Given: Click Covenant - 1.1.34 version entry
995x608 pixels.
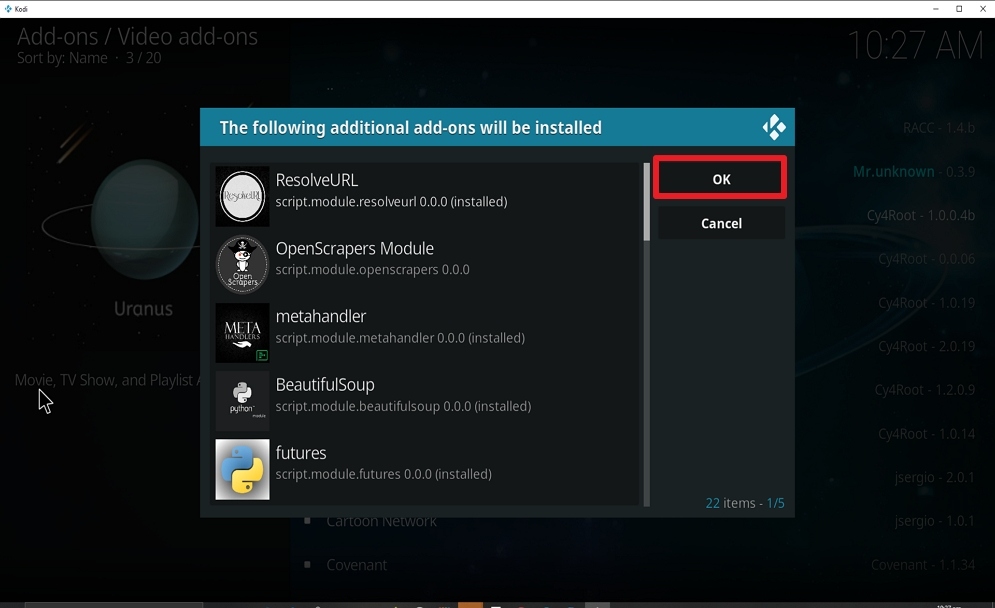Looking at the screenshot, I should [x=923, y=565].
